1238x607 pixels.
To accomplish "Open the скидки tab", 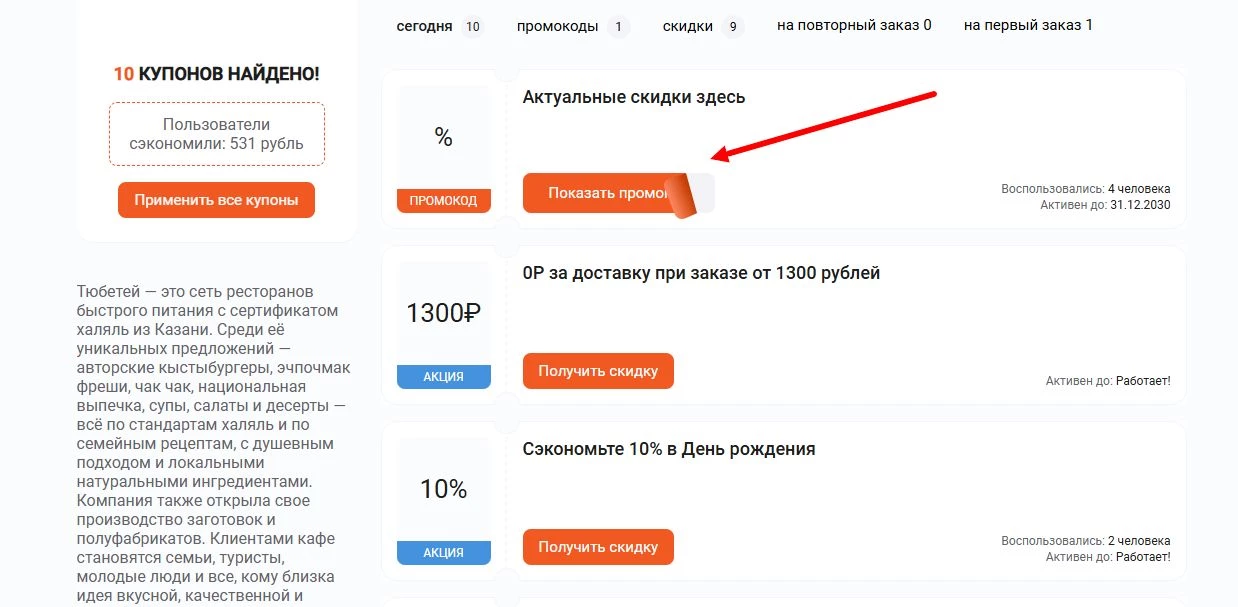I will click(x=685, y=26).
